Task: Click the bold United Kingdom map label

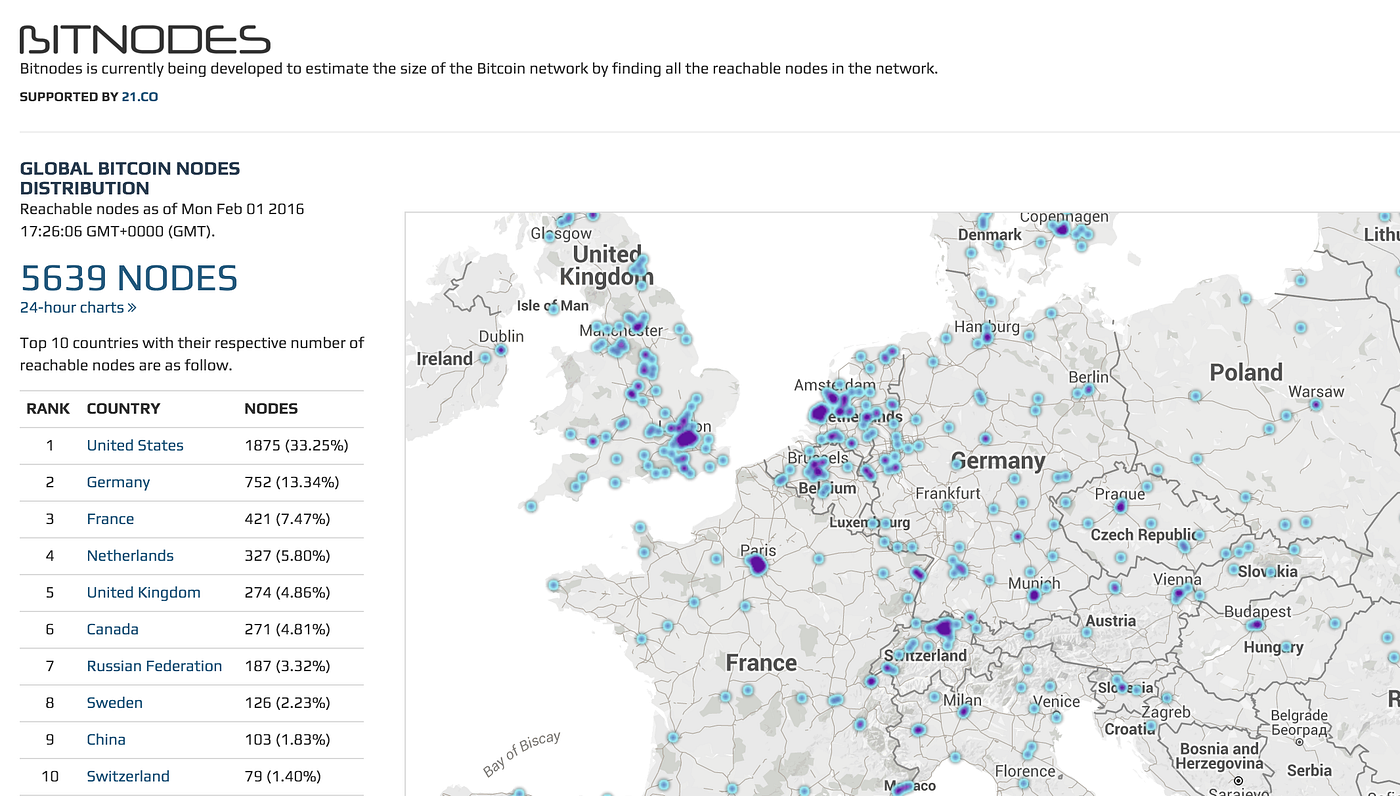Action: pyautogui.click(x=606, y=266)
